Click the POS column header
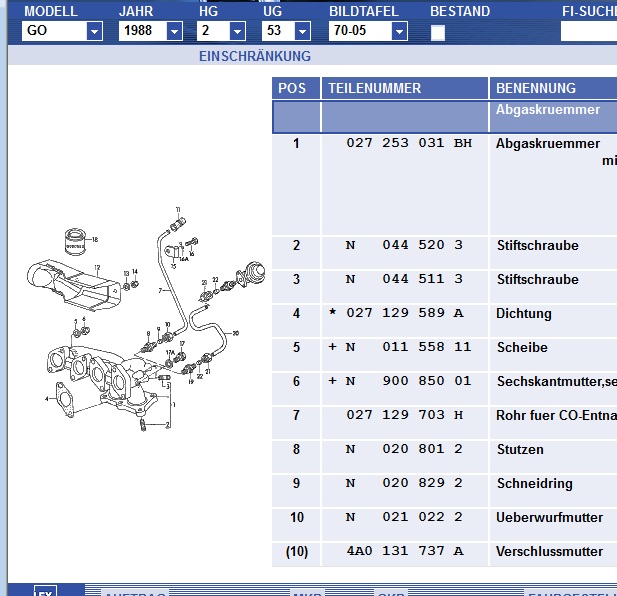Viewport: 617px width, 596px height. pyautogui.click(x=292, y=88)
